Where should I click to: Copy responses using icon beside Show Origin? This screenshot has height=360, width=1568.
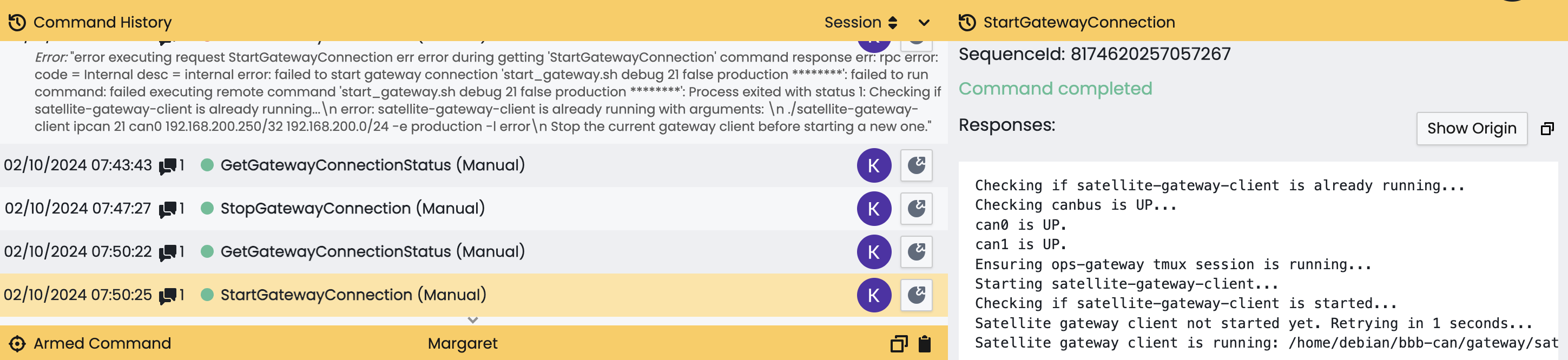click(x=1547, y=129)
